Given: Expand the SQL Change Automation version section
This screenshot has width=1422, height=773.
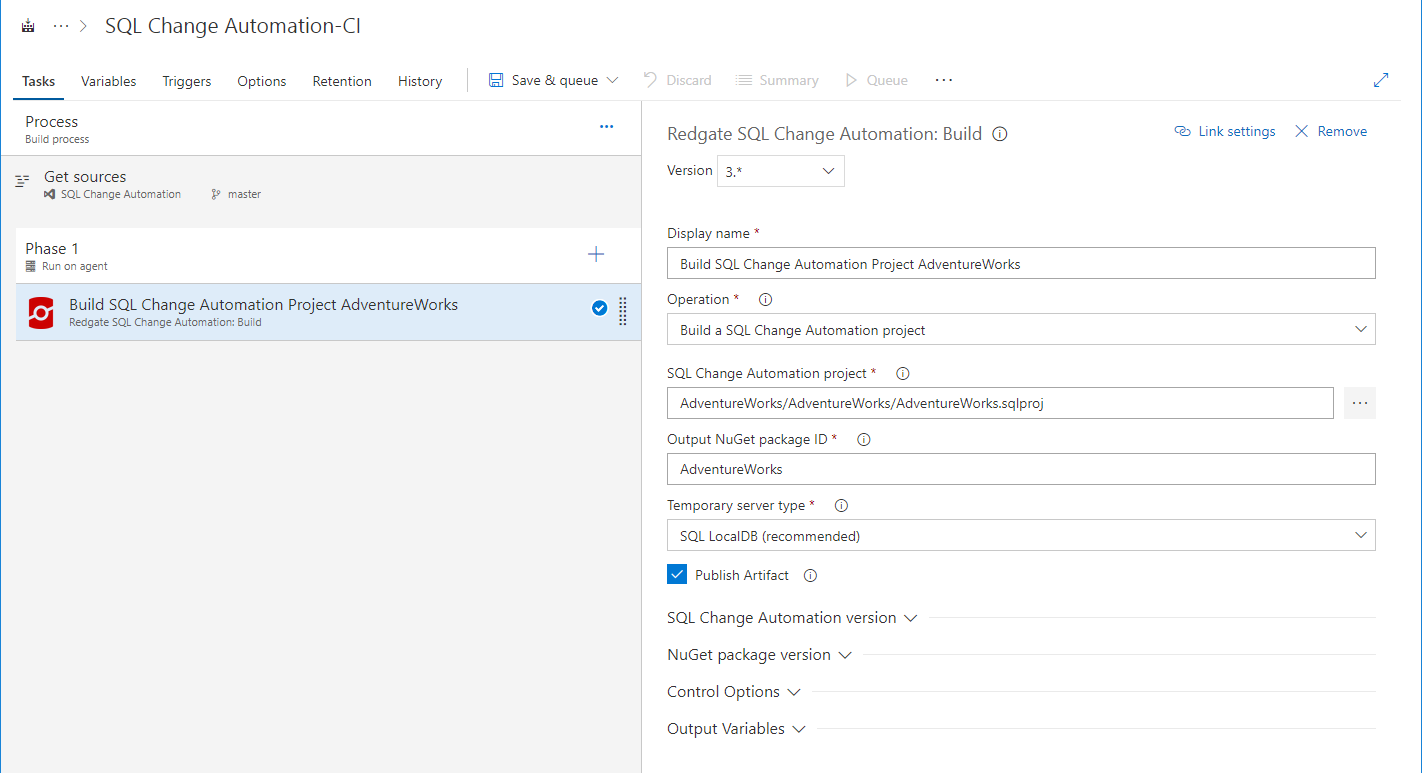Looking at the screenshot, I should click(x=792, y=618).
